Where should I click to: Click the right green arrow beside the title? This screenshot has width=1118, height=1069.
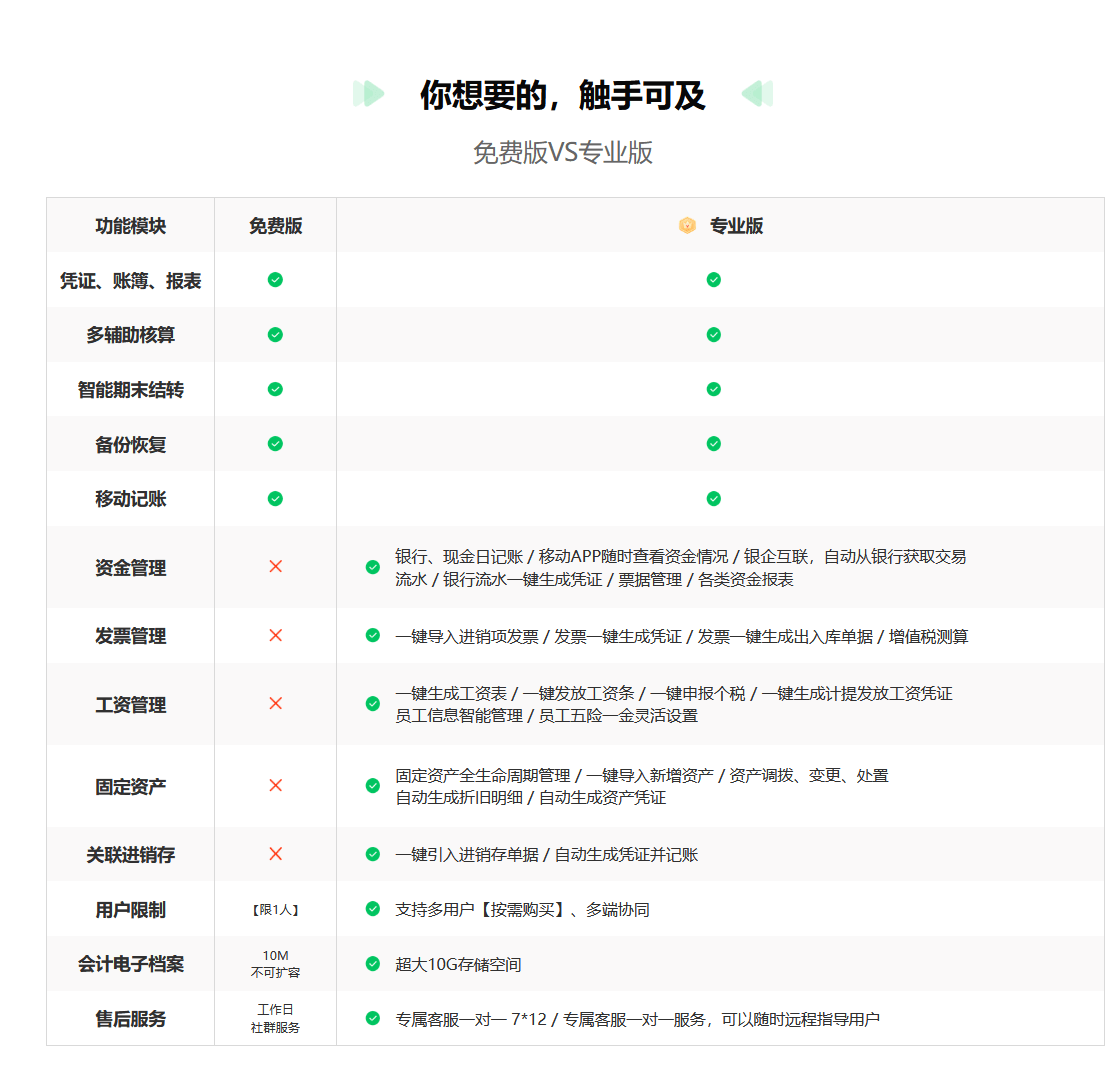tap(753, 92)
